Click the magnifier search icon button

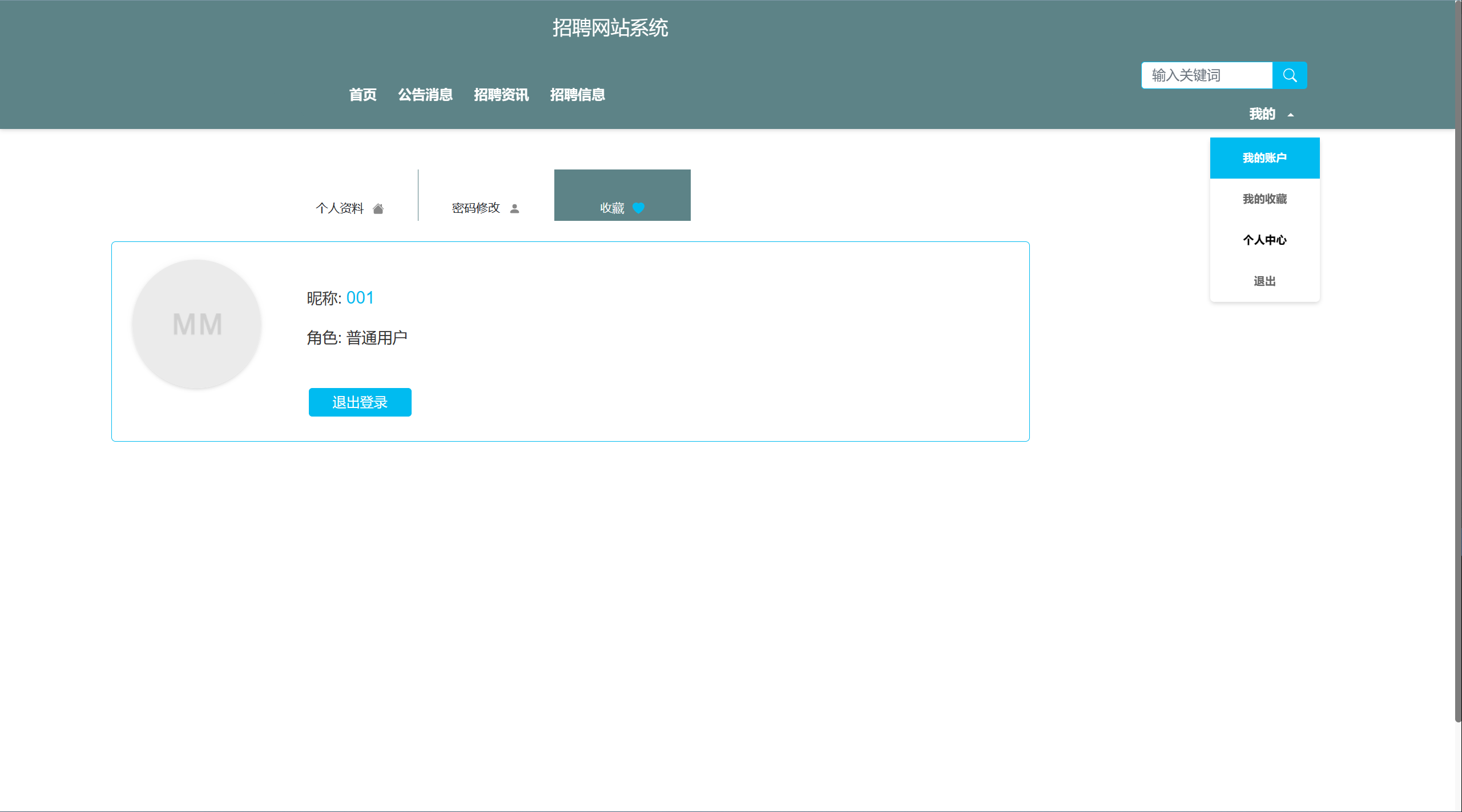(x=1289, y=75)
